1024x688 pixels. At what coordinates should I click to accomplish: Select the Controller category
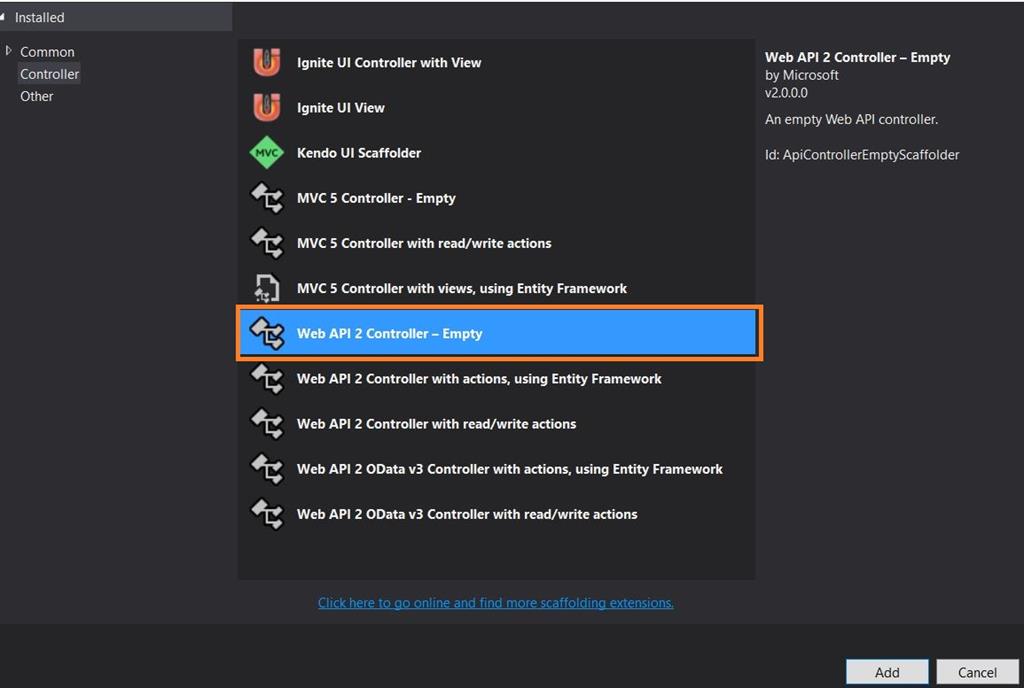pos(49,74)
